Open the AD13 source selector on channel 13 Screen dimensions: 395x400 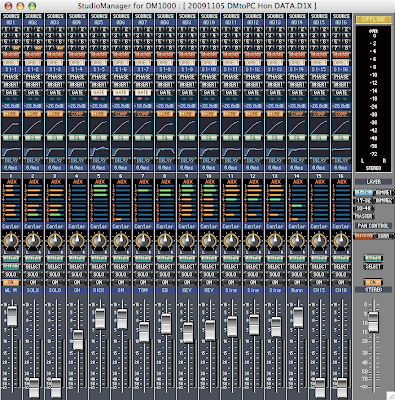275,22
